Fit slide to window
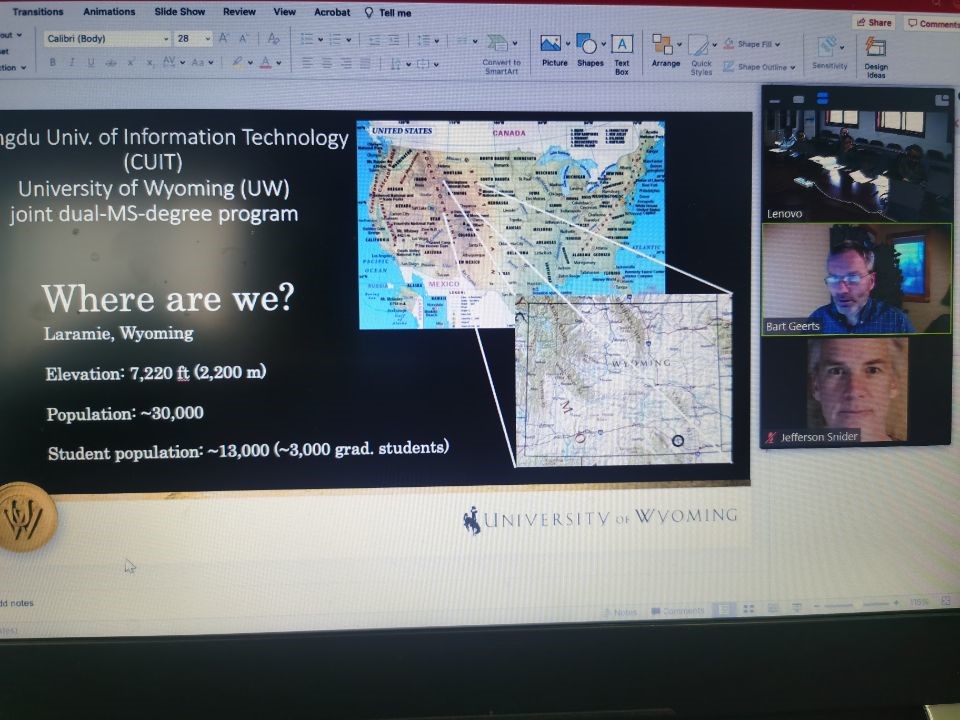 946,601
